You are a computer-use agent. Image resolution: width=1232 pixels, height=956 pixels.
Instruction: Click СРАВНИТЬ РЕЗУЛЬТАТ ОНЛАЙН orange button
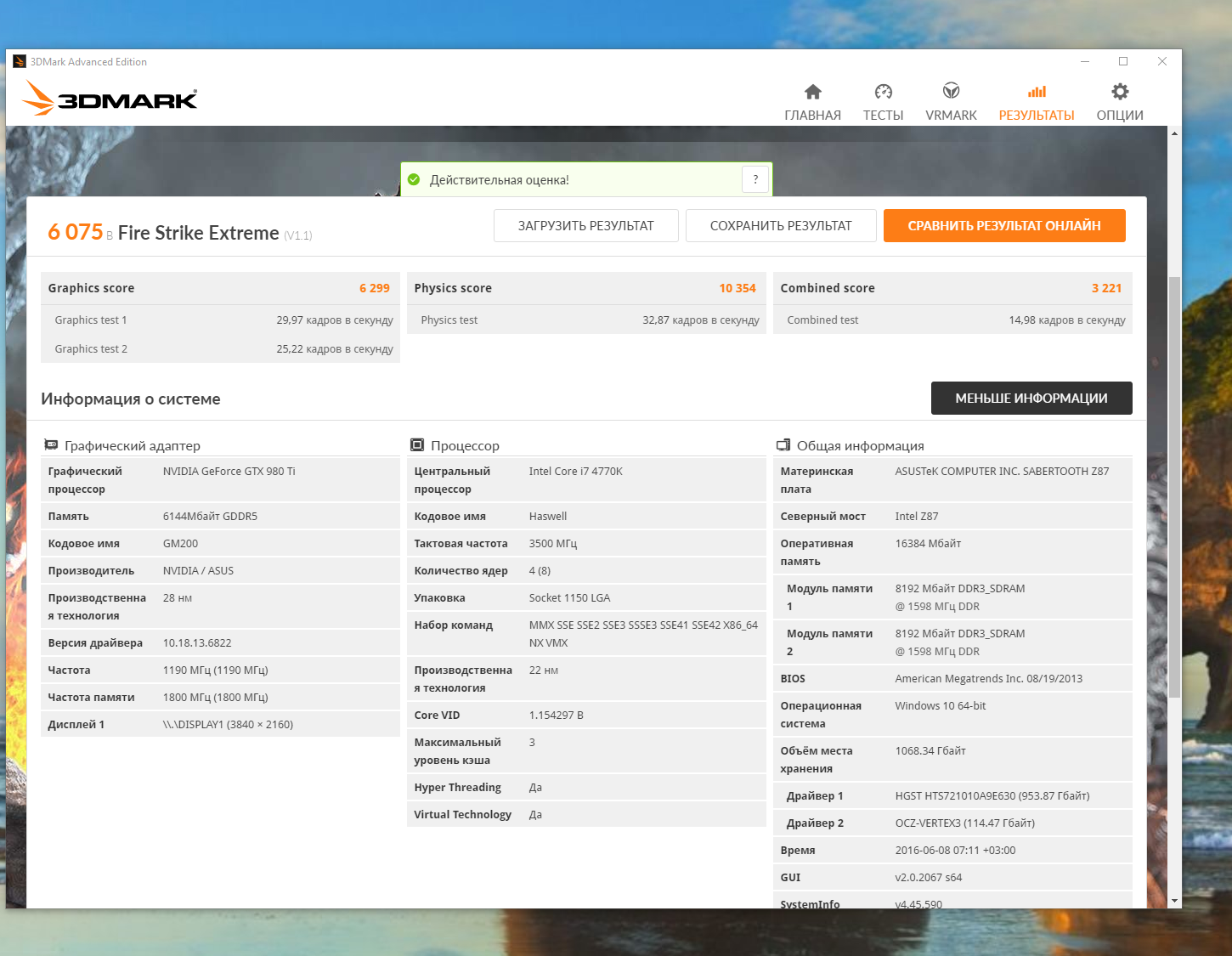point(1004,226)
